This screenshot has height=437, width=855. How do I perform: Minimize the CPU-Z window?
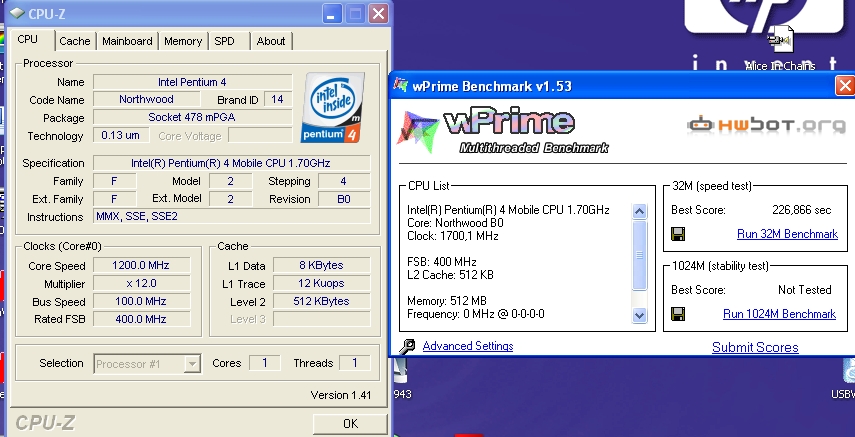[x=332, y=14]
